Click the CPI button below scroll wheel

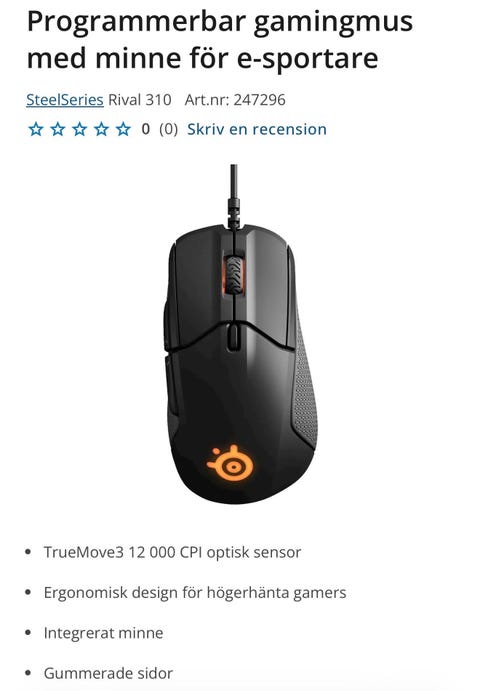tap(234, 338)
